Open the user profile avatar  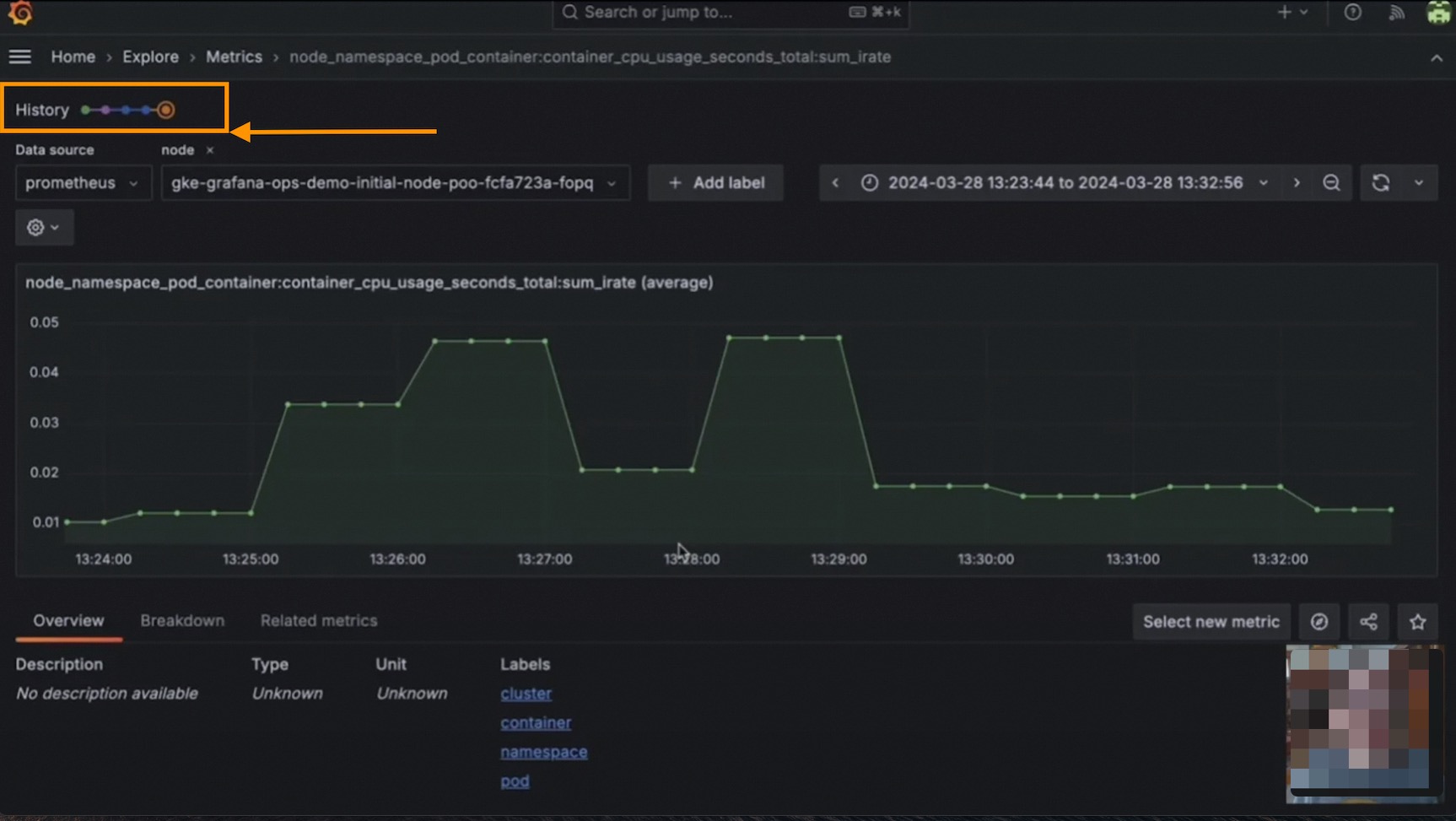[x=1438, y=12]
